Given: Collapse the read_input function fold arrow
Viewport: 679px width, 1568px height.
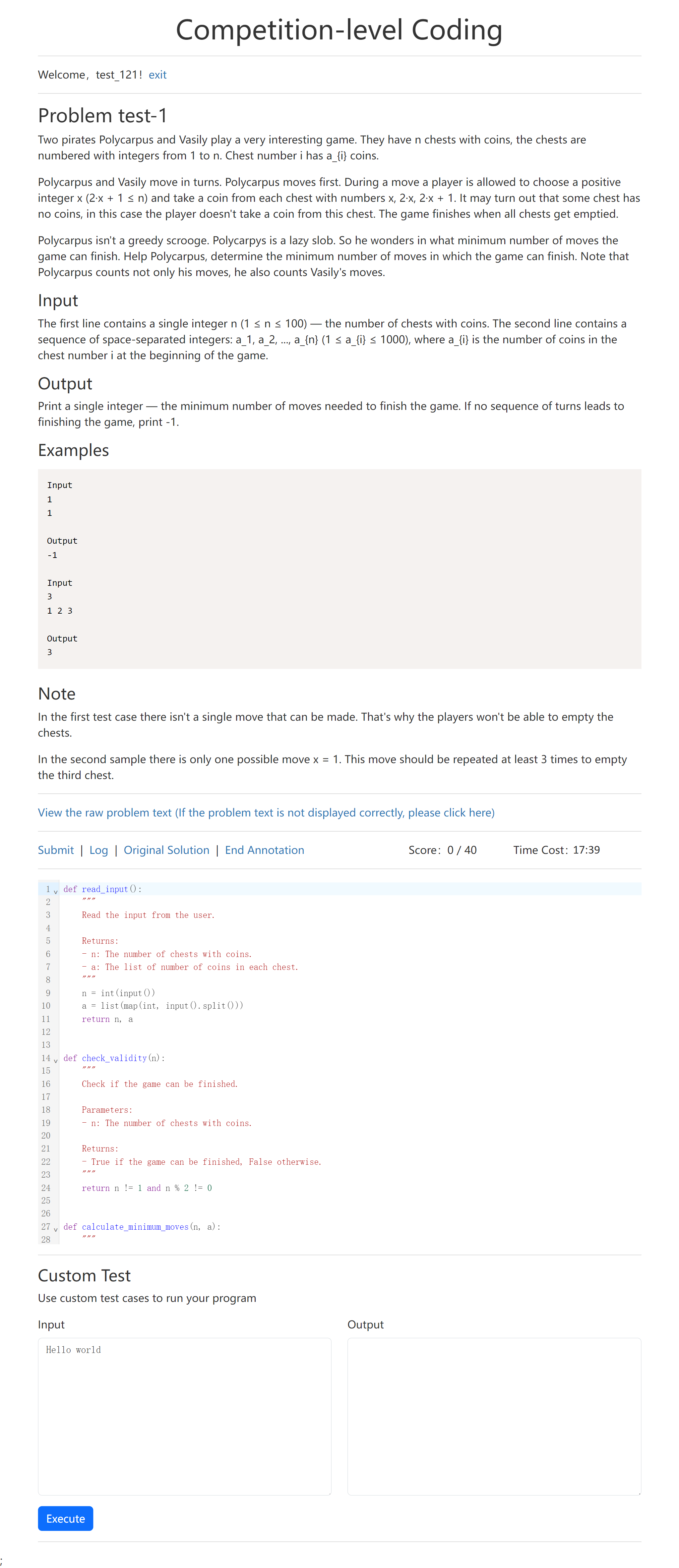Looking at the screenshot, I should [x=55, y=891].
